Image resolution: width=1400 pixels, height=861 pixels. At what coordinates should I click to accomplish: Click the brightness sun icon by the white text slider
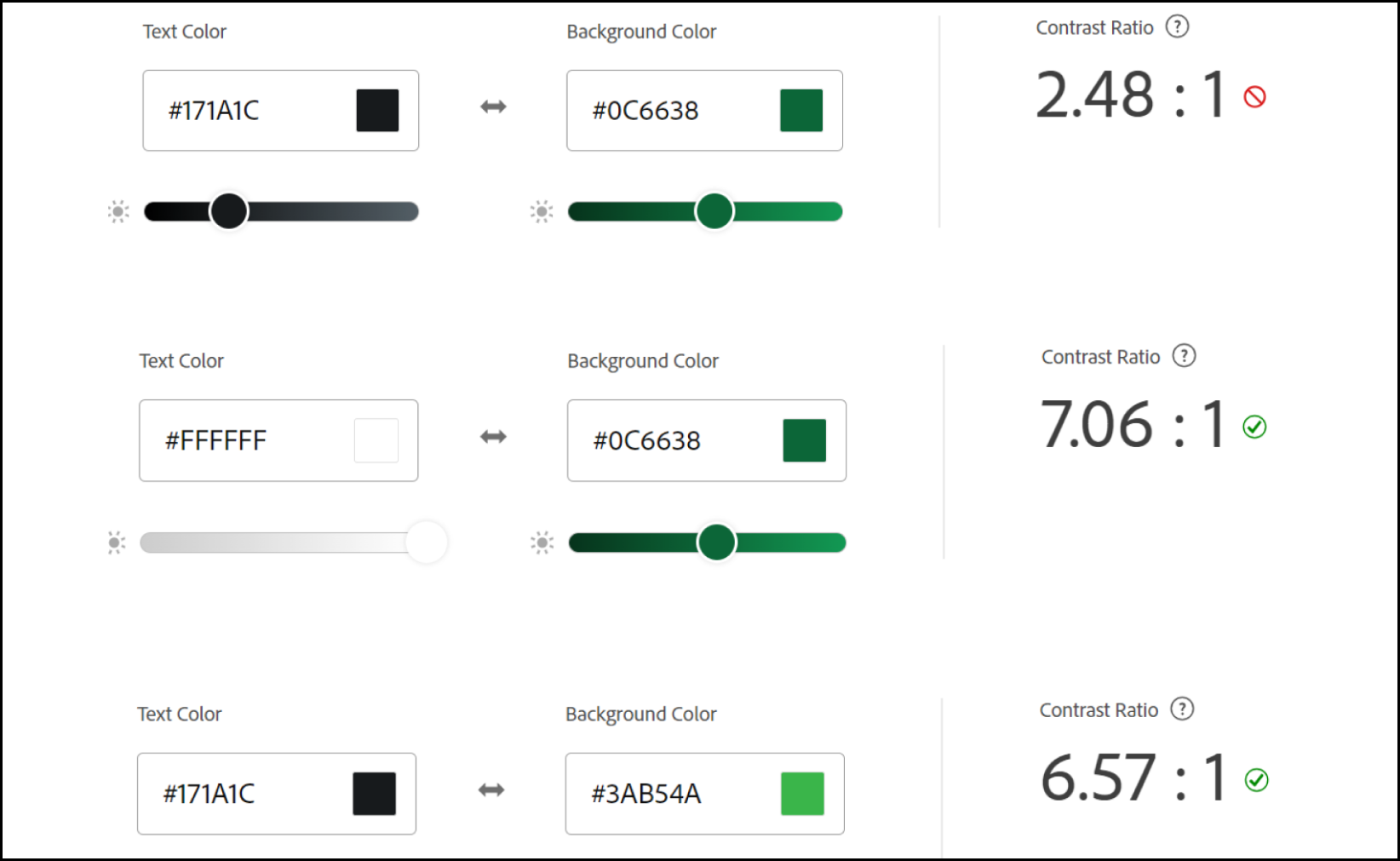[117, 542]
